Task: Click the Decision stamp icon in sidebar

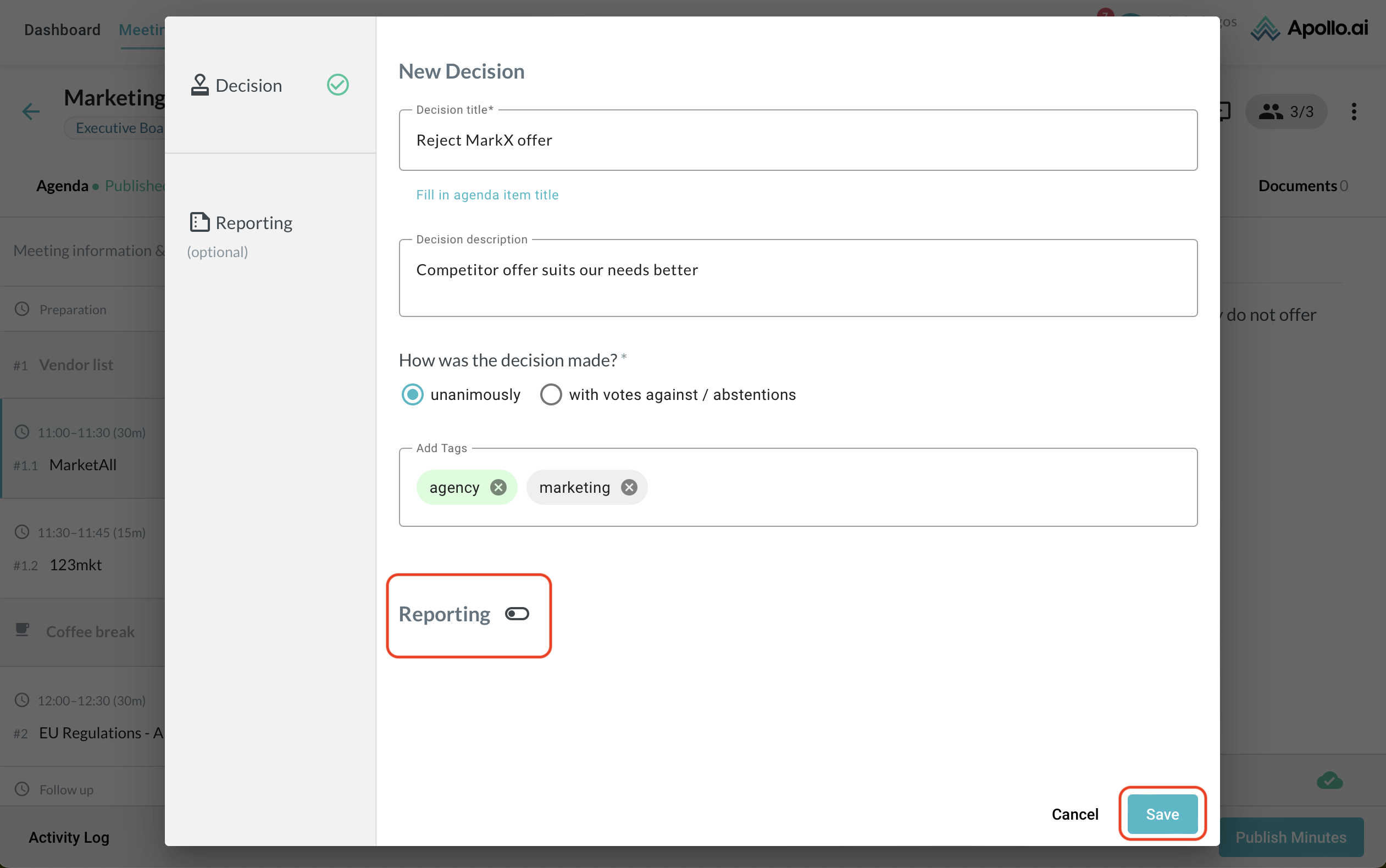Action: point(199,85)
